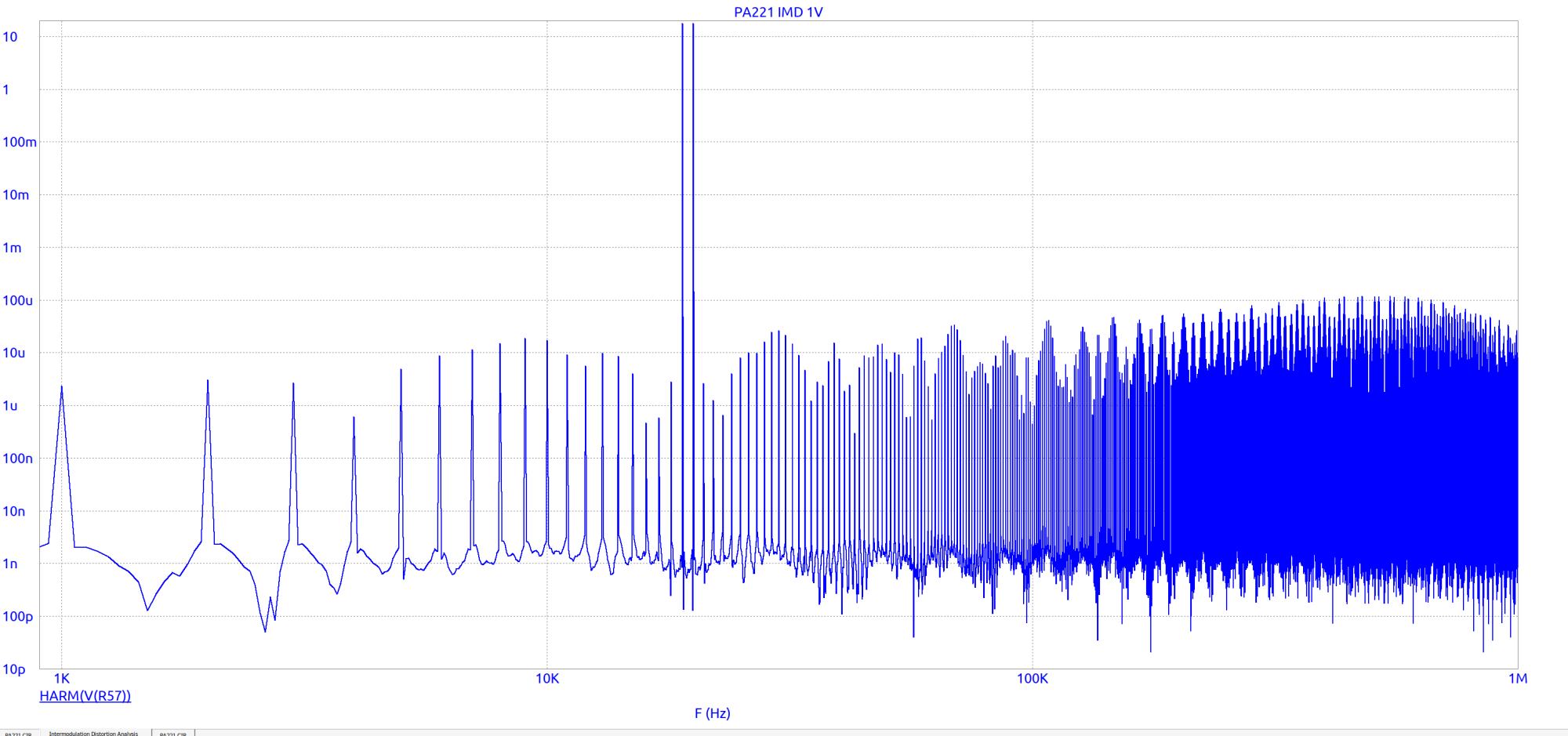This screenshot has height=736, width=1568.
Task: Click the 100p Y-axis label
Action: [18, 617]
